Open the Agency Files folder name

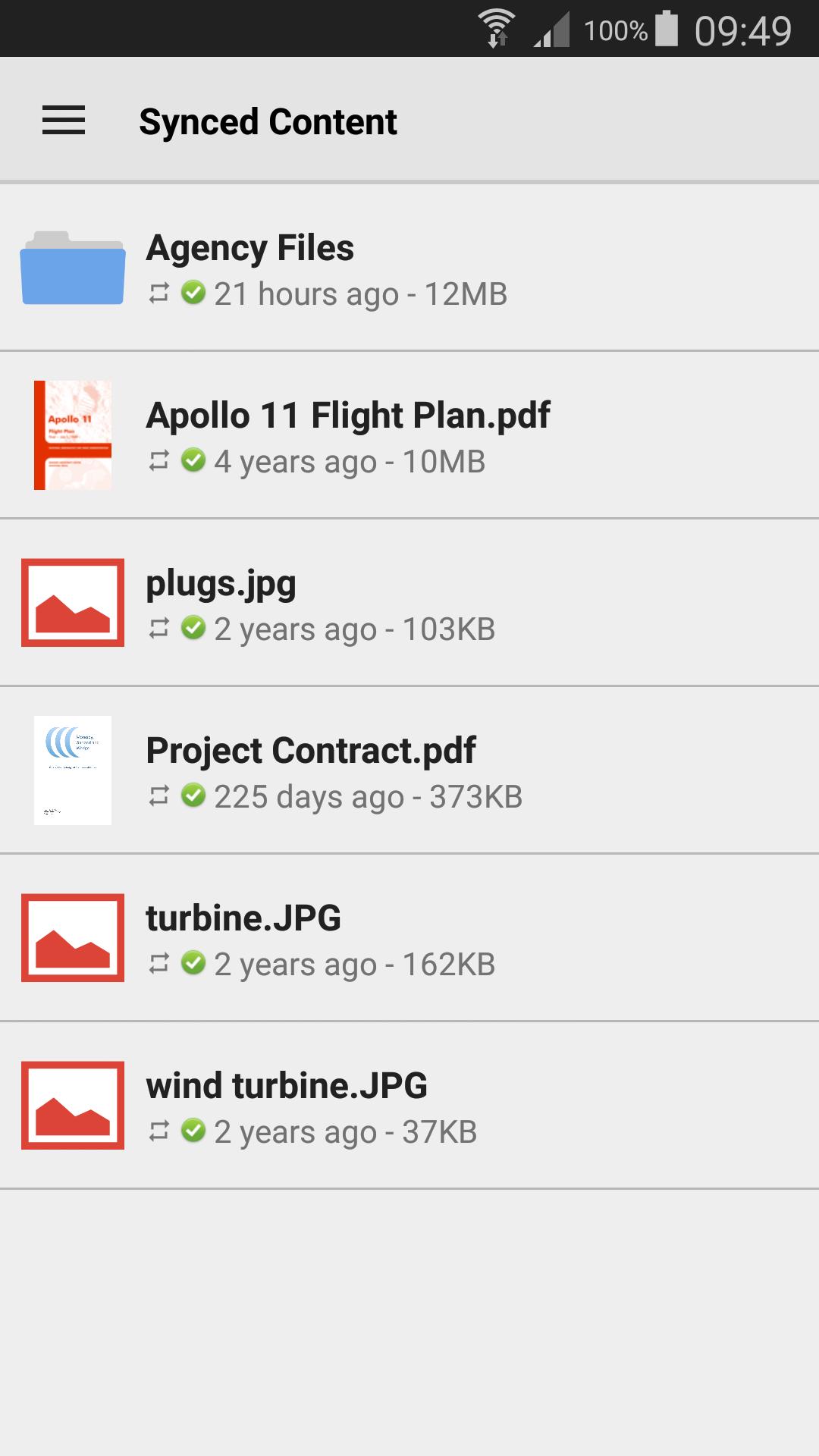click(x=249, y=248)
